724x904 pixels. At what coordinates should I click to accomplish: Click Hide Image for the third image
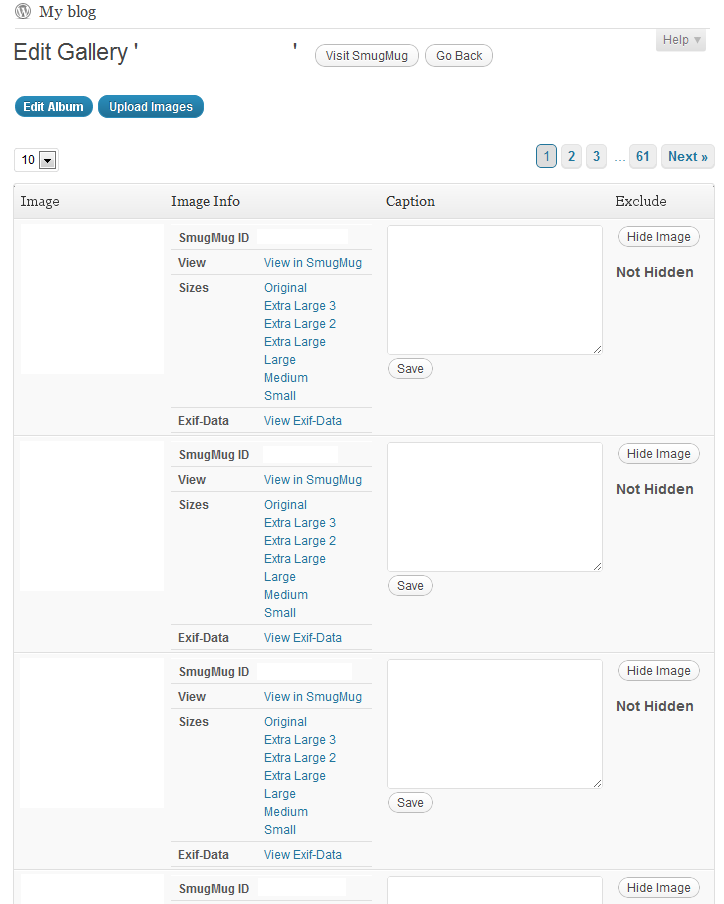click(659, 671)
